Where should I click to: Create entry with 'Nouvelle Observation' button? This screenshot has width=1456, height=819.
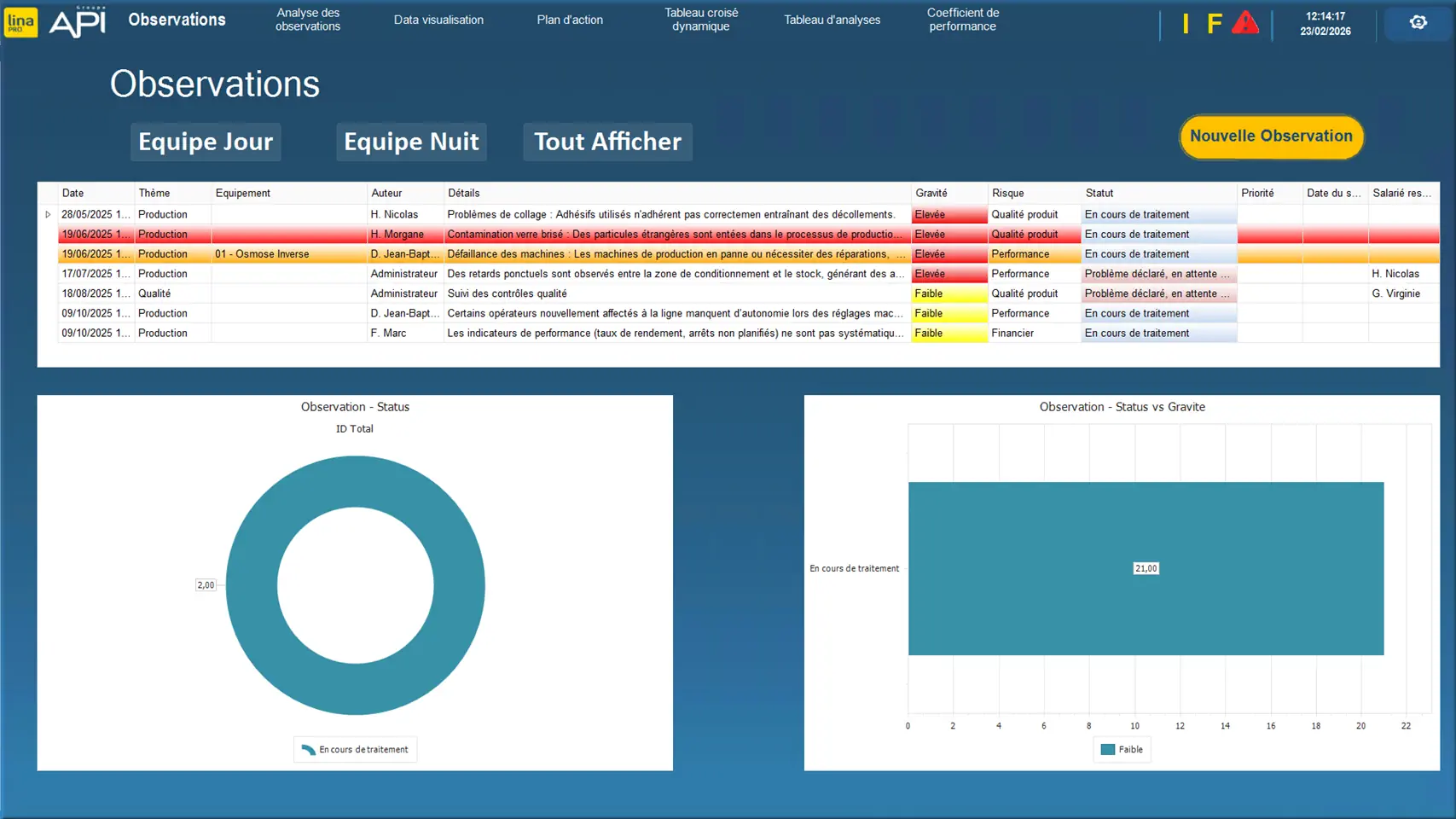(1271, 136)
